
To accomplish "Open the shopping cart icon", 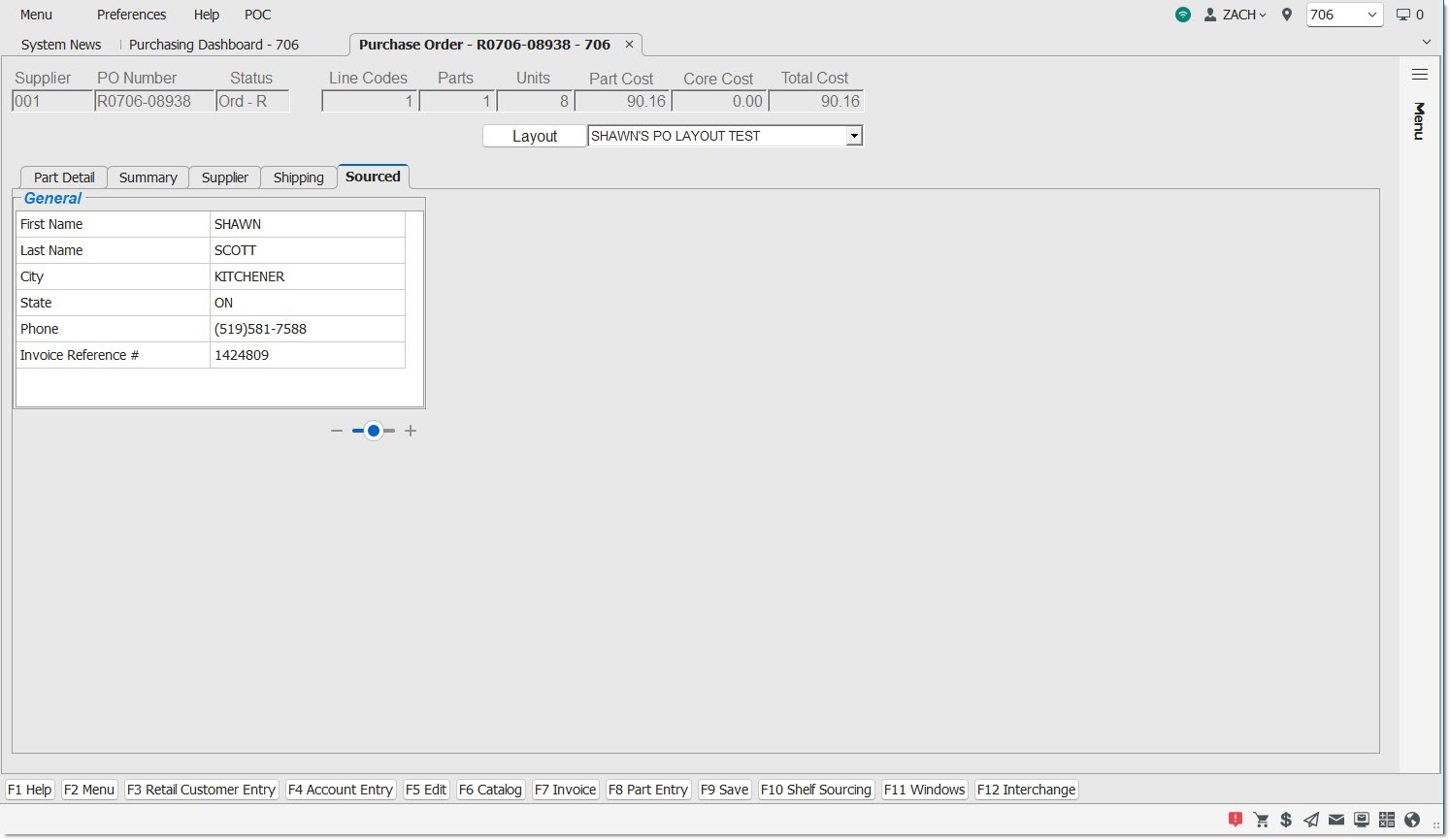I will point(1261,820).
